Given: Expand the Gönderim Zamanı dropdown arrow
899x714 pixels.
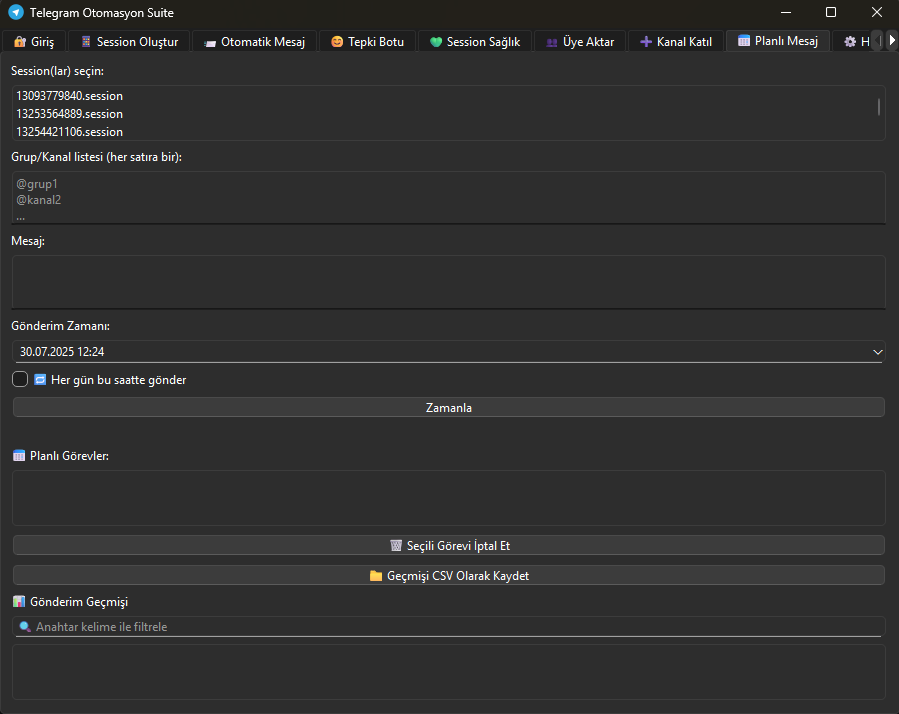Looking at the screenshot, I should pyautogui.click(x=877, y=352).
